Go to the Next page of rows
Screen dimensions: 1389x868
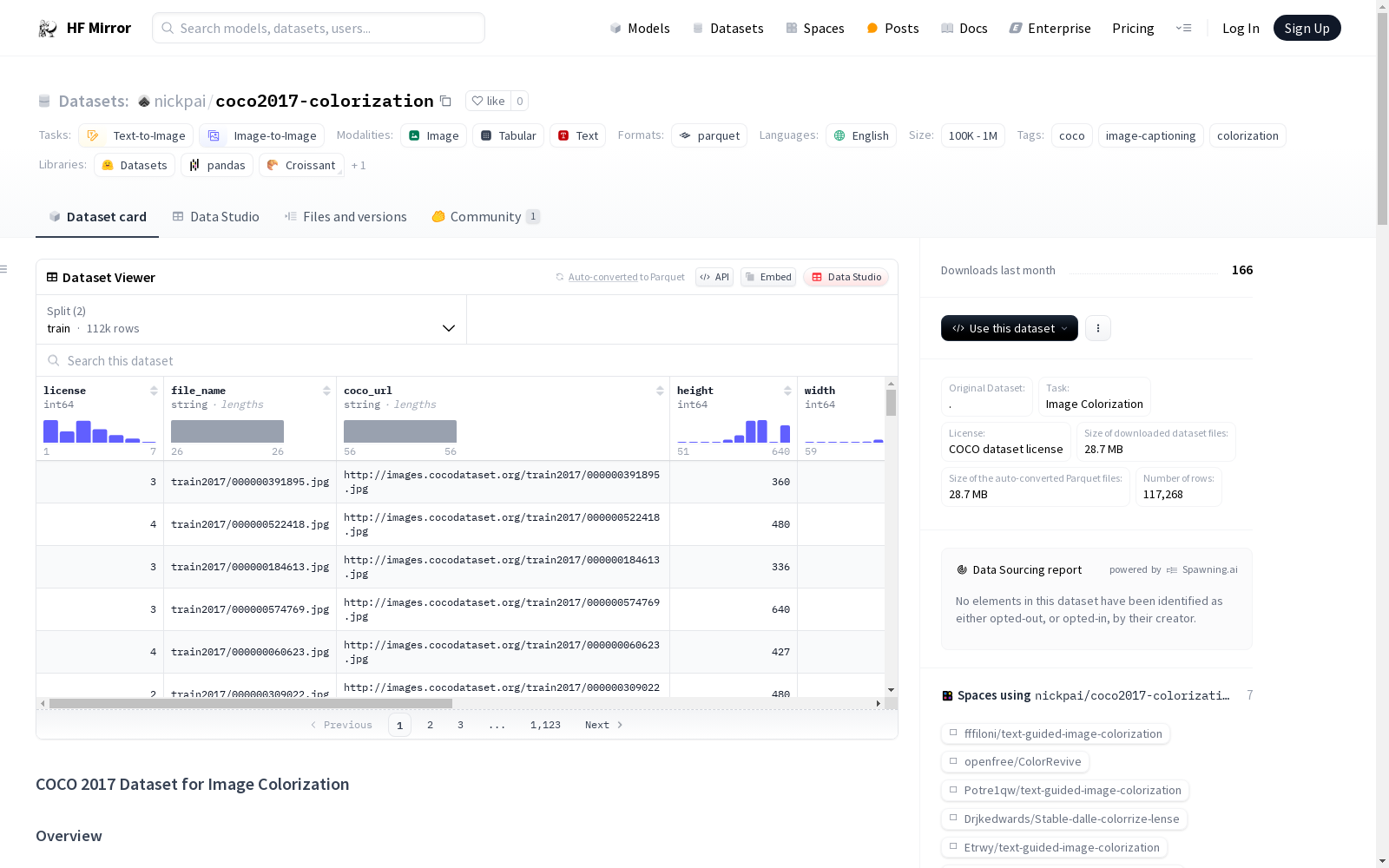(604, 725)
